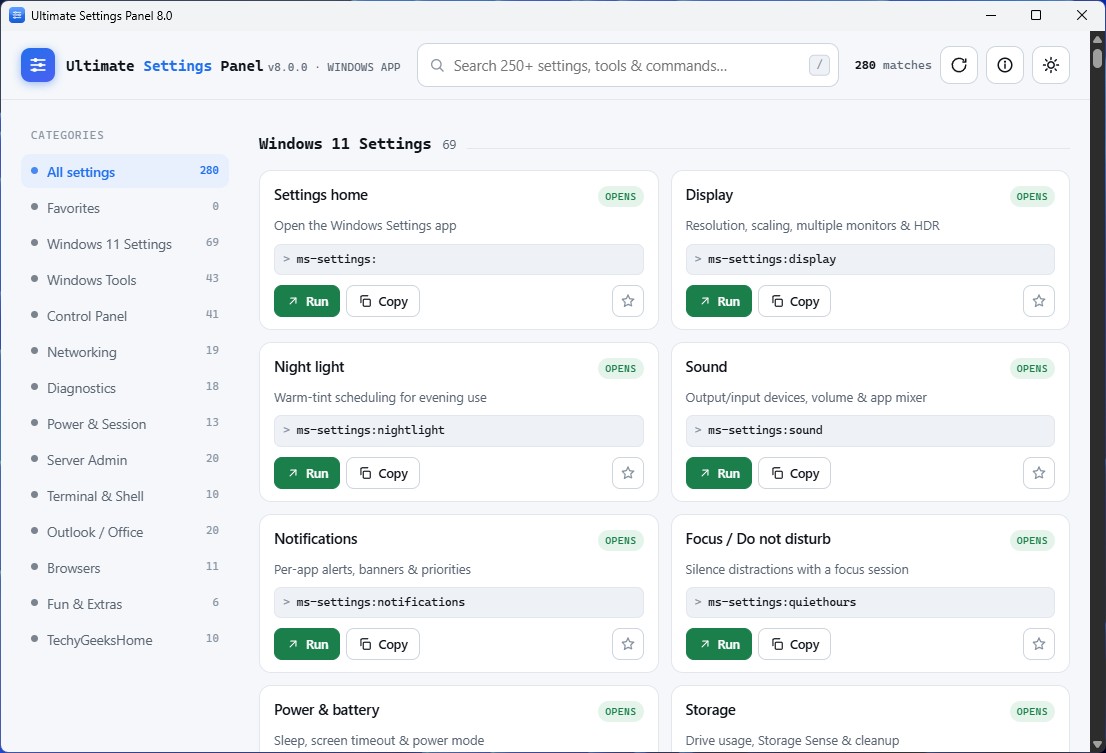Screen dimensions: 1106x753
Task: Run the Sound settings command
Action: click(719, 473)
